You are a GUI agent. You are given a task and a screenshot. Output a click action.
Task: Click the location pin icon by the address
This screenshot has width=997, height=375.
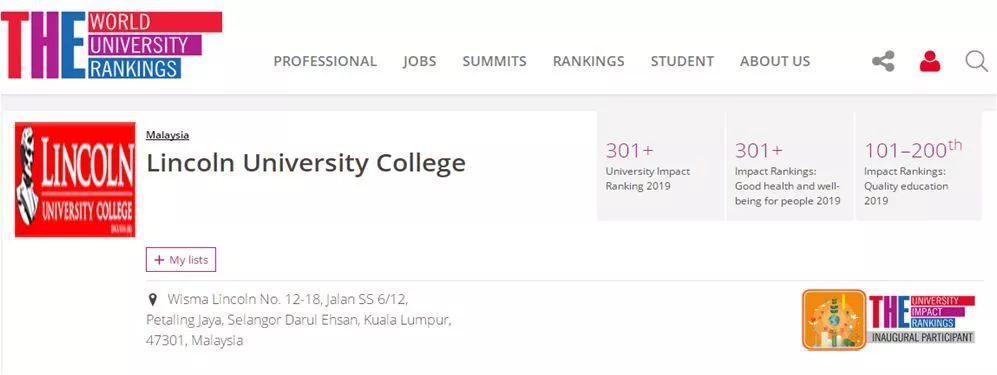152,299
